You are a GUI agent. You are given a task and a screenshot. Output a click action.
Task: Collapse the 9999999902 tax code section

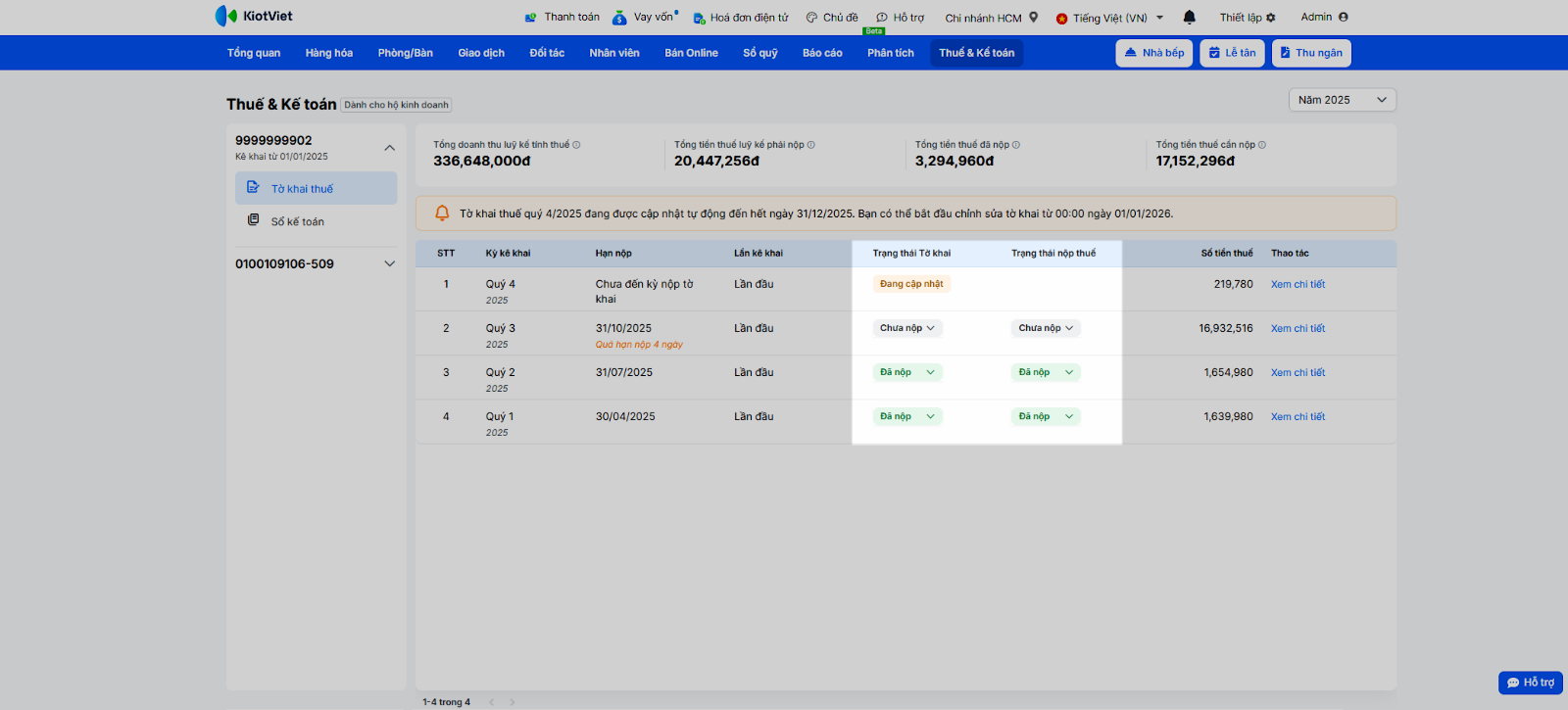click(390, 148)
